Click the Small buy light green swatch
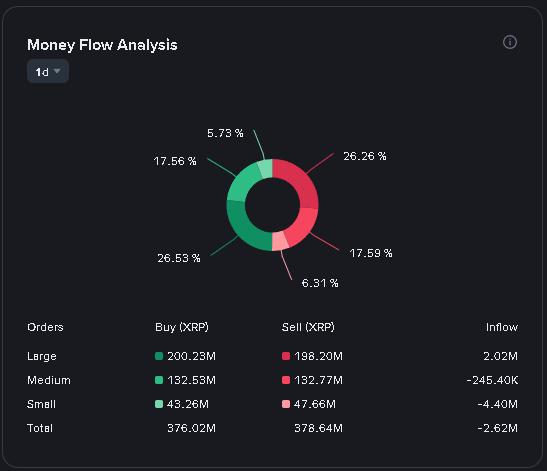Screen dimensions: 547x471 click(x=159, y=404)
